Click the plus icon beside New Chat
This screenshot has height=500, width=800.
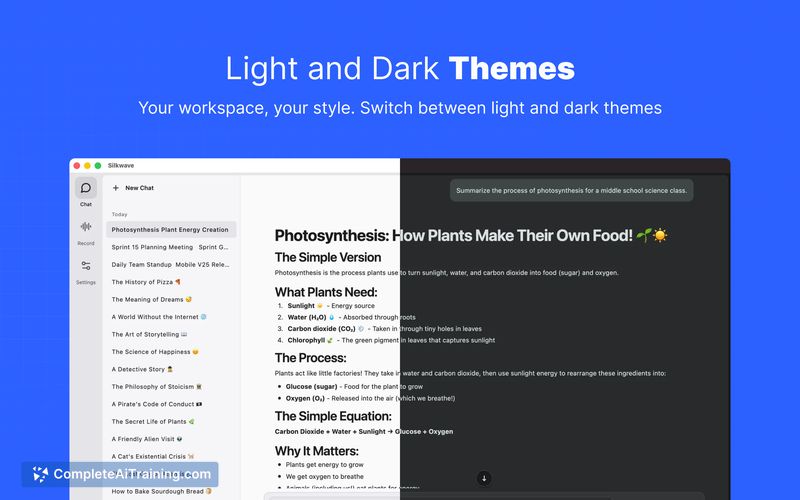click(115, 188)
